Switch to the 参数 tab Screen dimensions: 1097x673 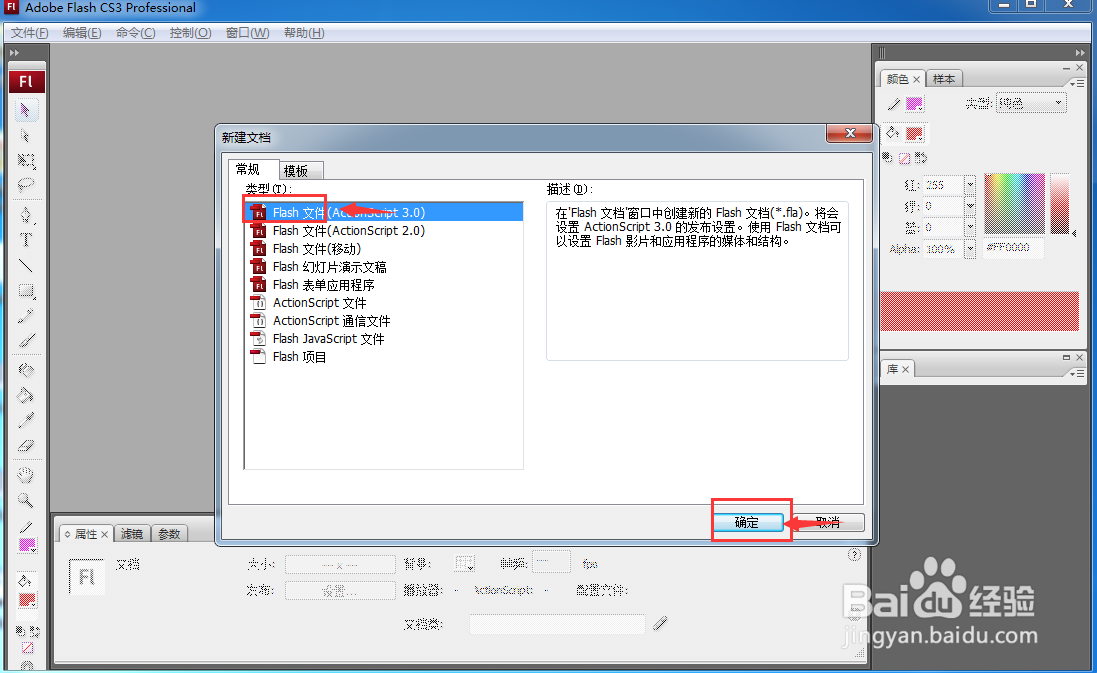click(169, 534)
